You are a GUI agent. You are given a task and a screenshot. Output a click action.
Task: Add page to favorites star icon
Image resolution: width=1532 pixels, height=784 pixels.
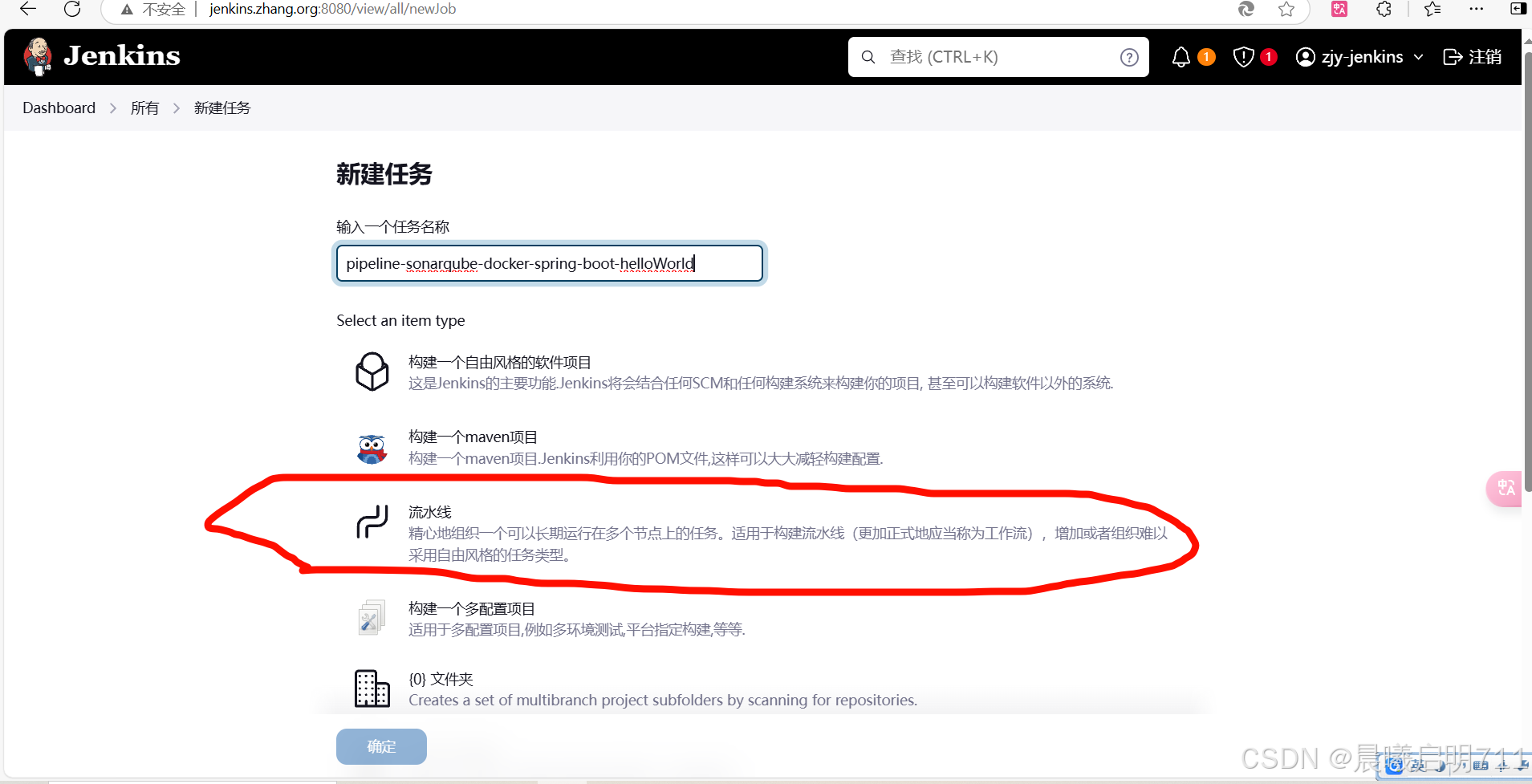click(x=1286, y=9)
